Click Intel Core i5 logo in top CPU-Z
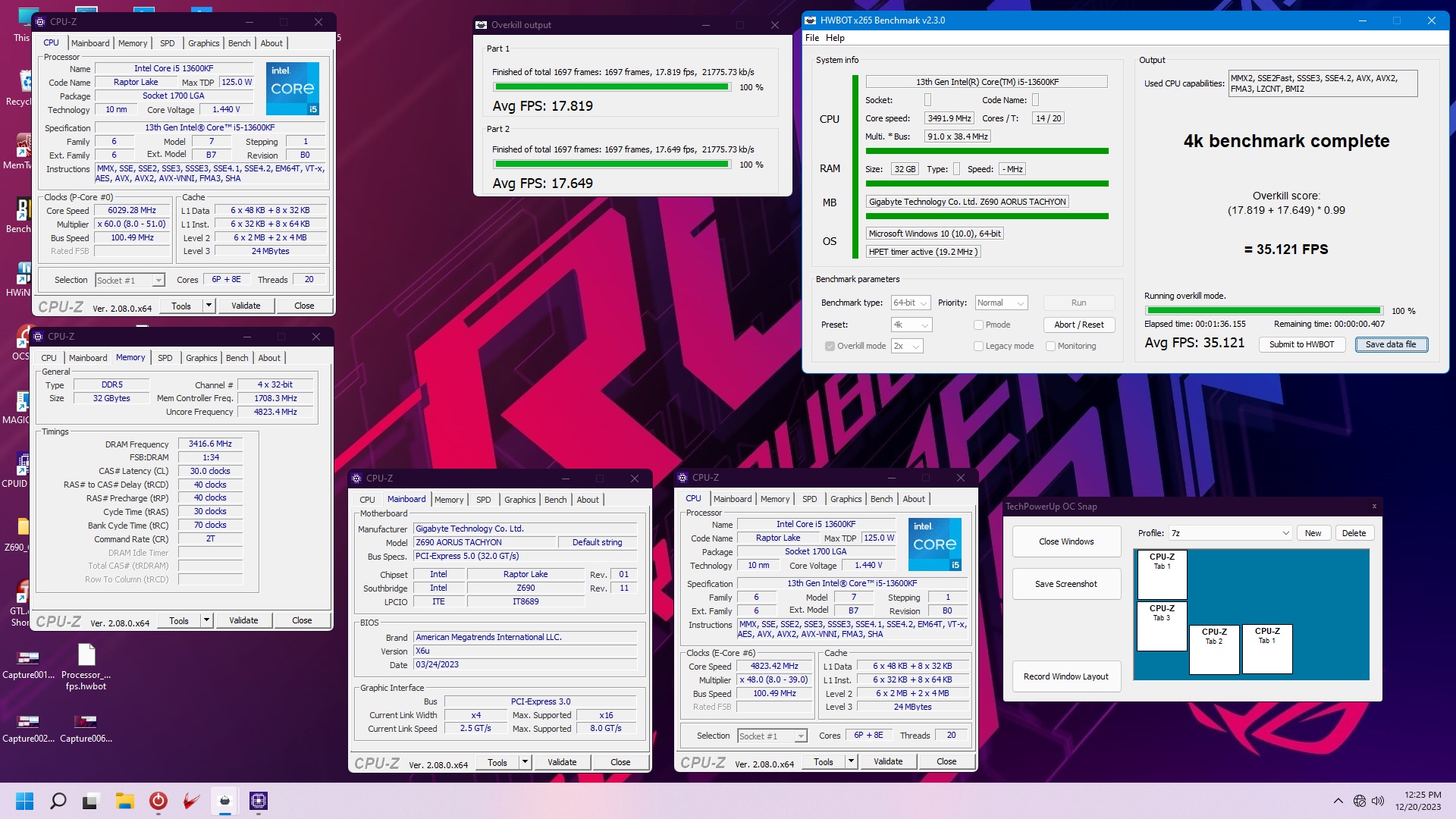The width and height of the screenshot is (1456, 819). point(293,89)
